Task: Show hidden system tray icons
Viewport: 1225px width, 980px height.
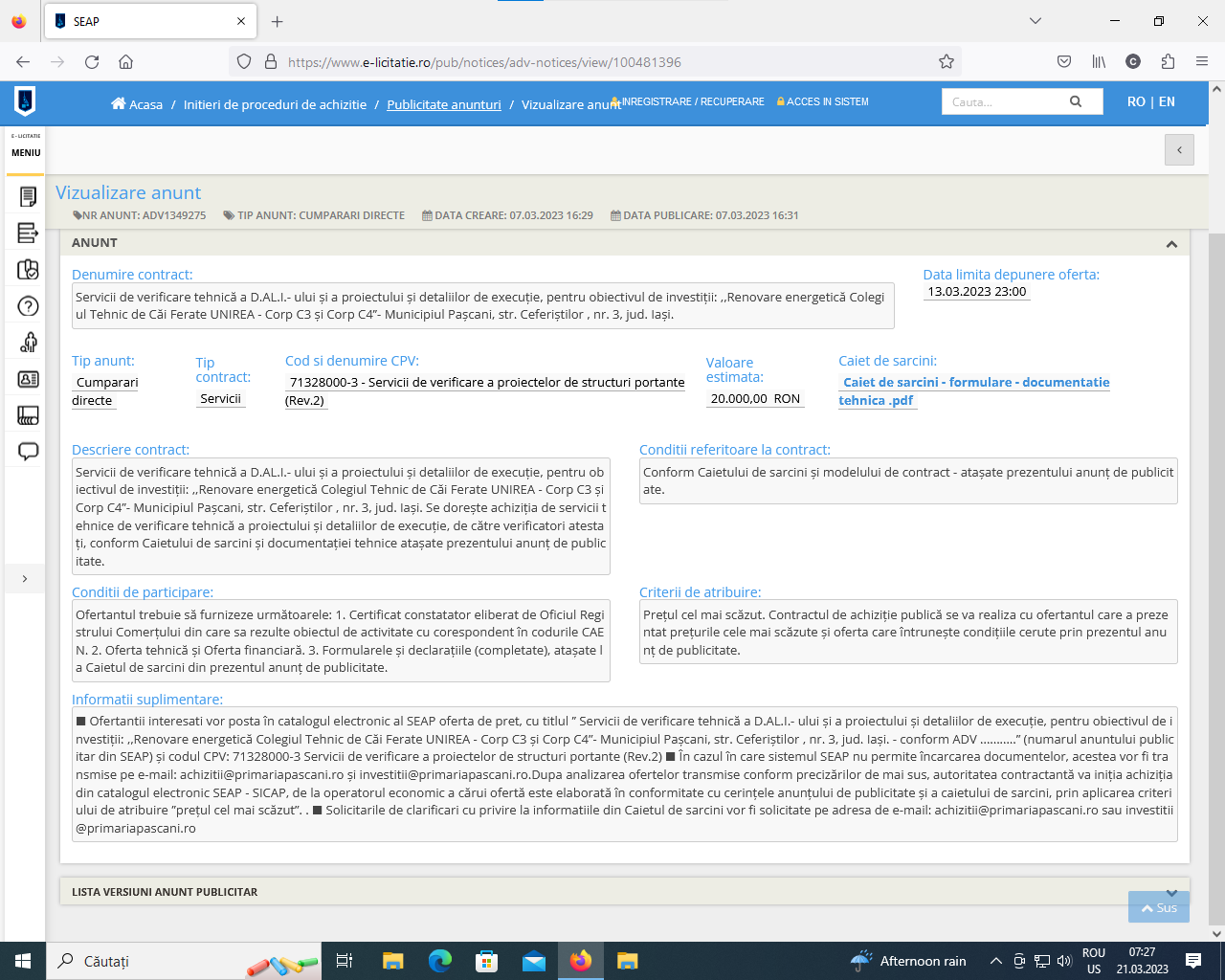Action: coord(995,961)
